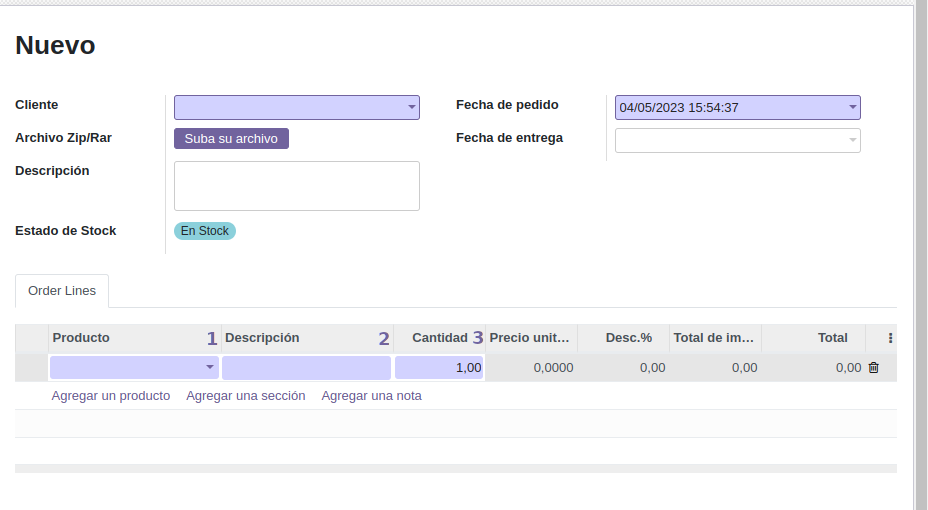Open column options three-dot menu

click(x=890, y=338)
